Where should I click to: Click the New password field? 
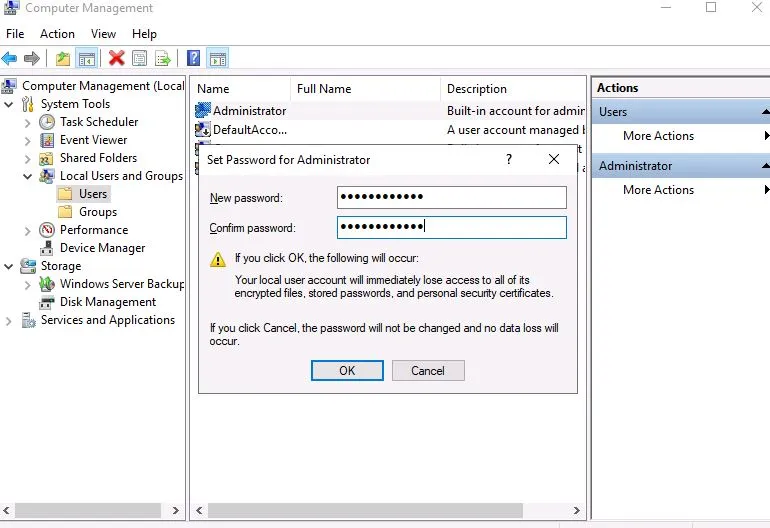point(452,197)
